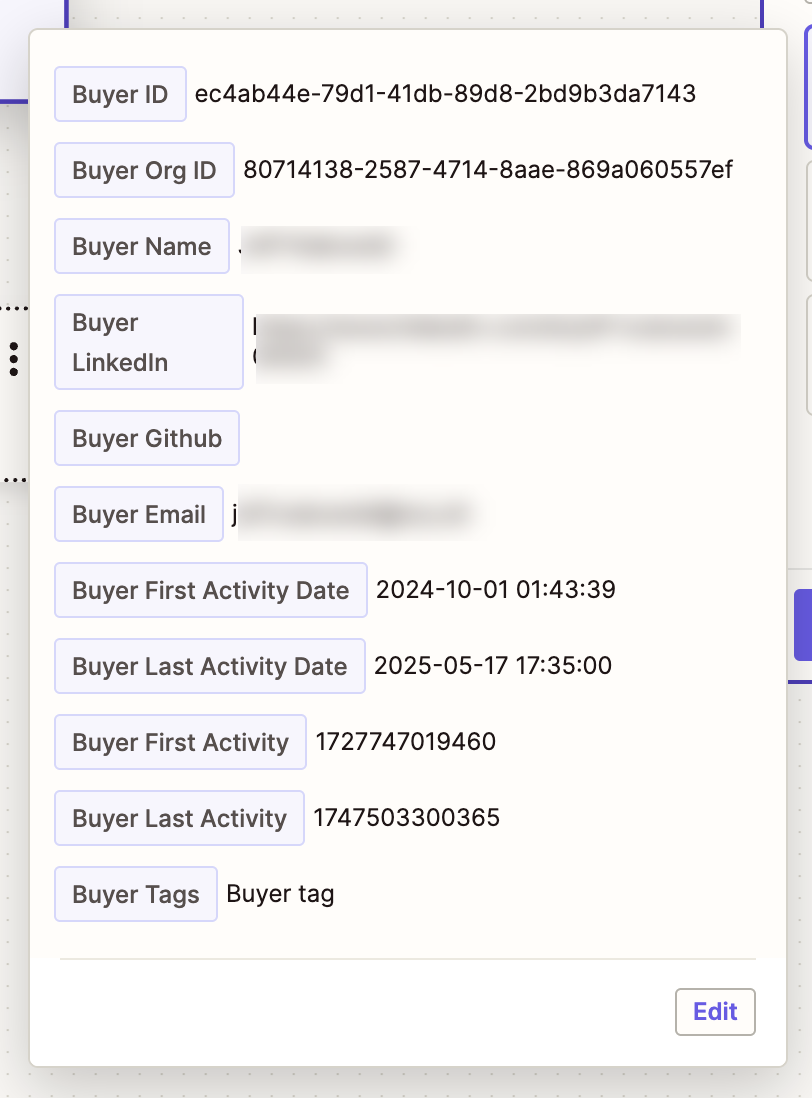Click the "Buyer tag" value text

pos(280,894)
